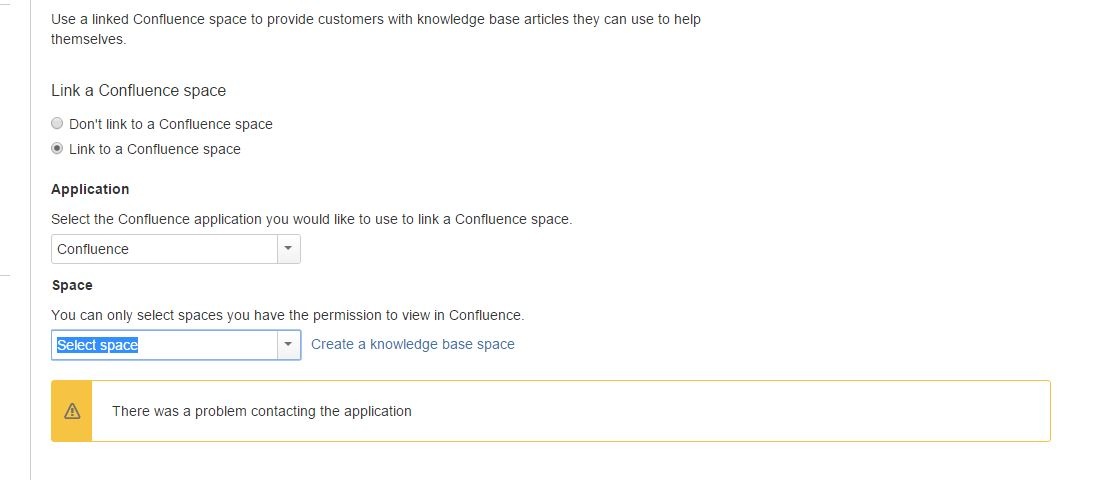Click the "Link to a Confluence space" label text
1108x480 pixels.
click(154, 149)
